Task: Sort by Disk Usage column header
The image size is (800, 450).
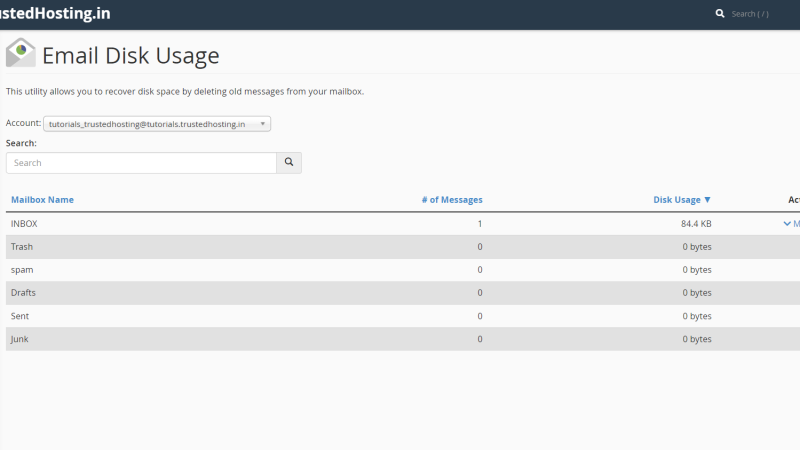Action: (x=677, y=199)
